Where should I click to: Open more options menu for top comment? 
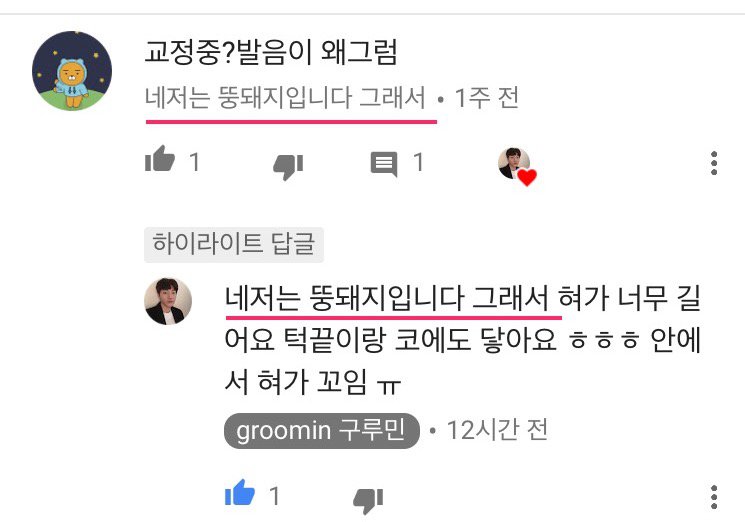(x=714, y=163)
